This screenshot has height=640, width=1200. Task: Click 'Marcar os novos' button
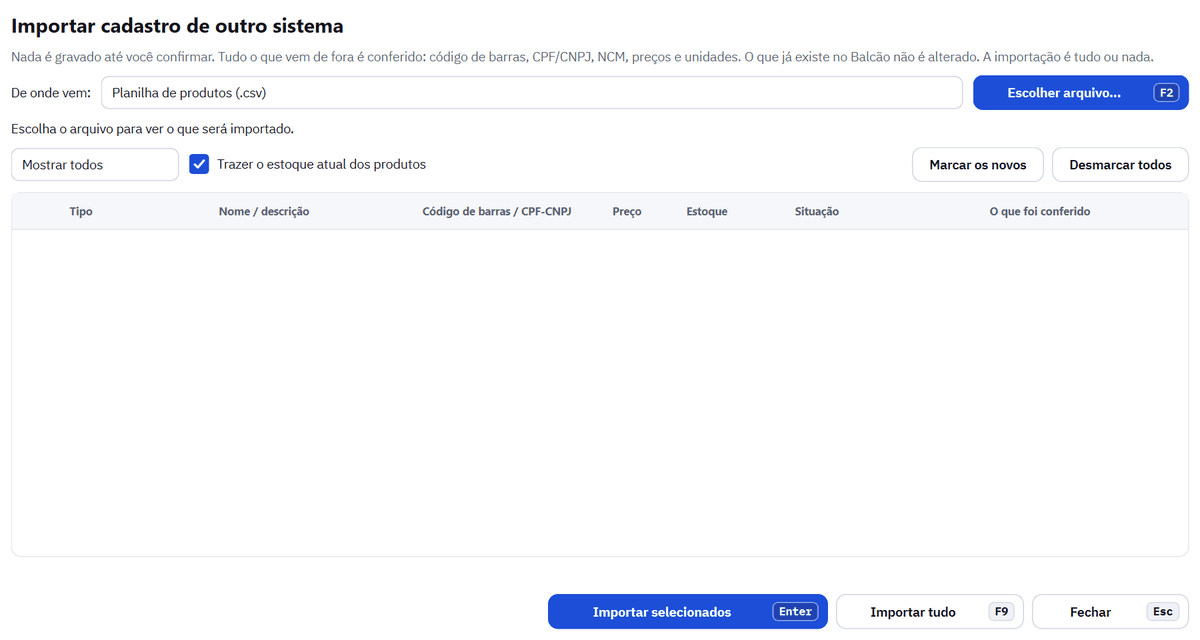point(978,165)
